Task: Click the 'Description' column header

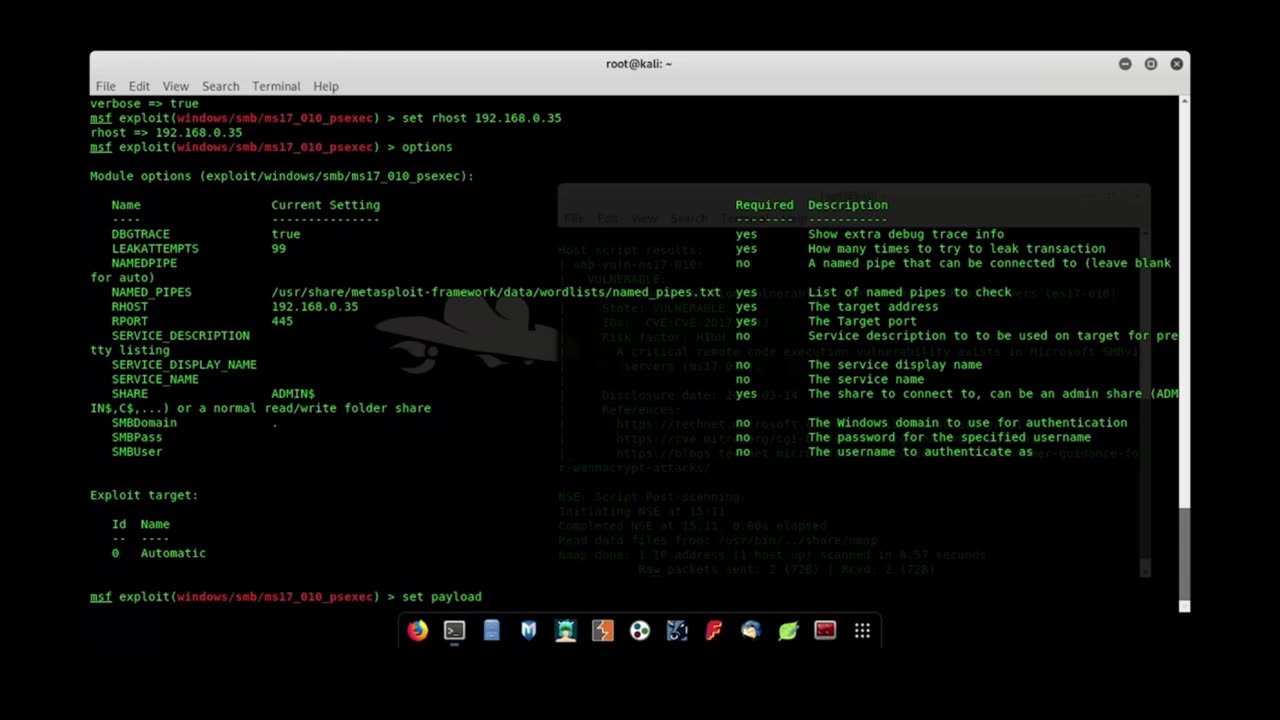Action: (848, 205)
